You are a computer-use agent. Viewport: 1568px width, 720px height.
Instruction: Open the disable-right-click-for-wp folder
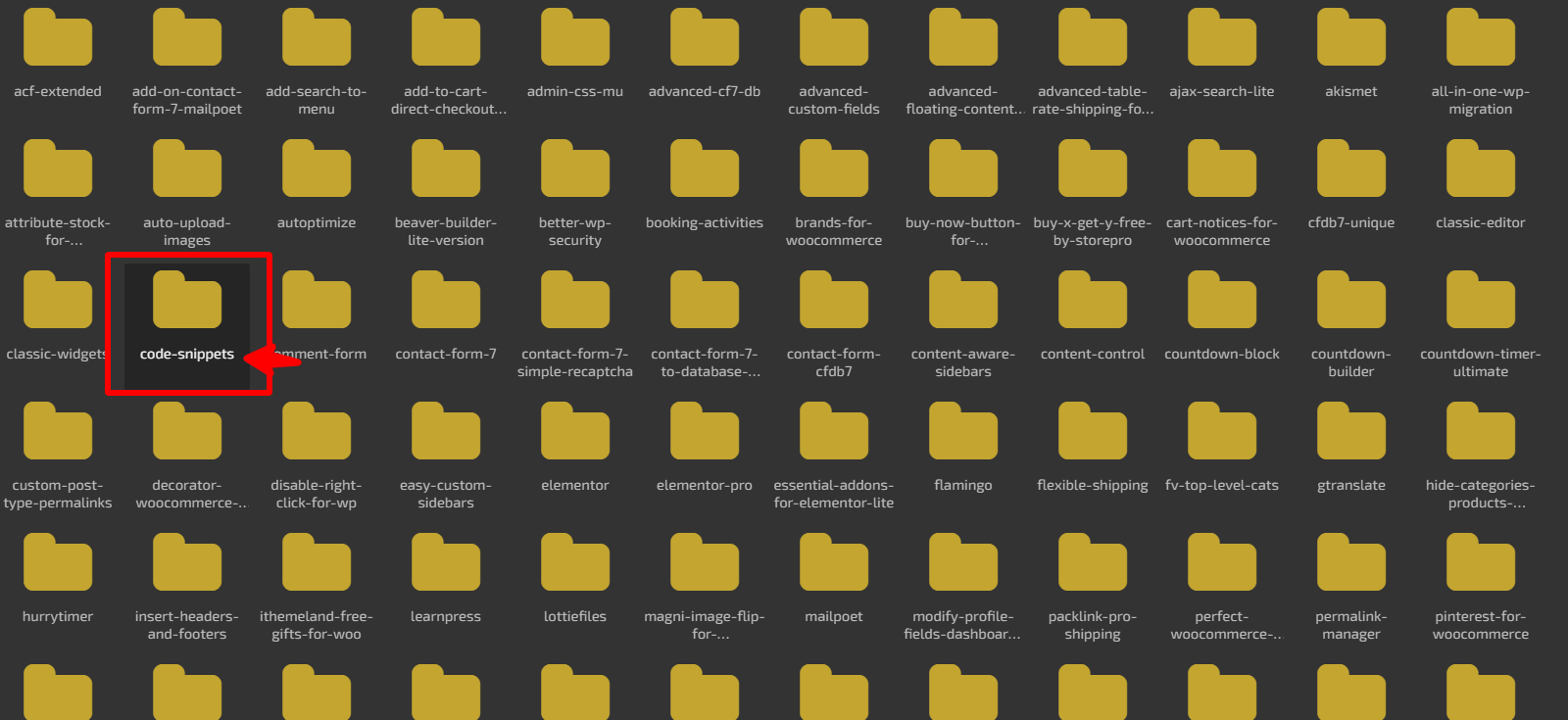click(317, 431)
